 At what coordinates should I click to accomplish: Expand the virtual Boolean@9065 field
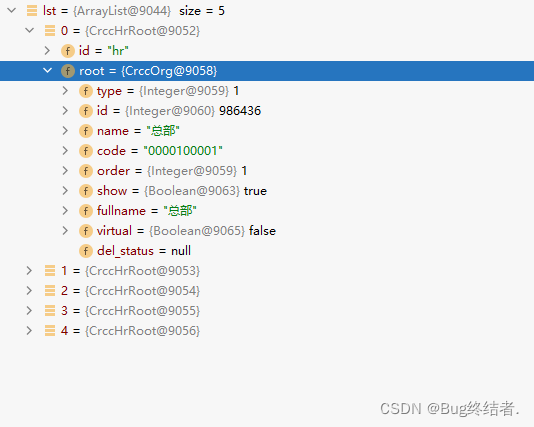tap(65, 231)
